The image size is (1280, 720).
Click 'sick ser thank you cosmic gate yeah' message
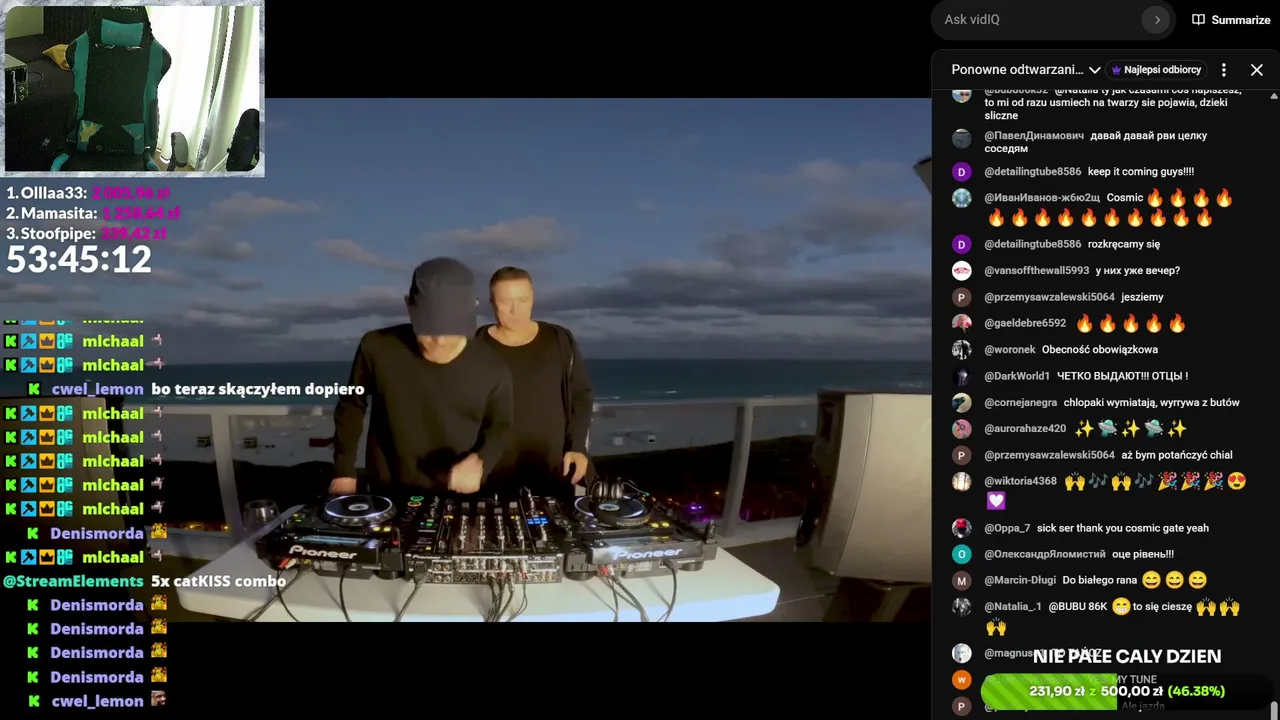pos(1123,528)
